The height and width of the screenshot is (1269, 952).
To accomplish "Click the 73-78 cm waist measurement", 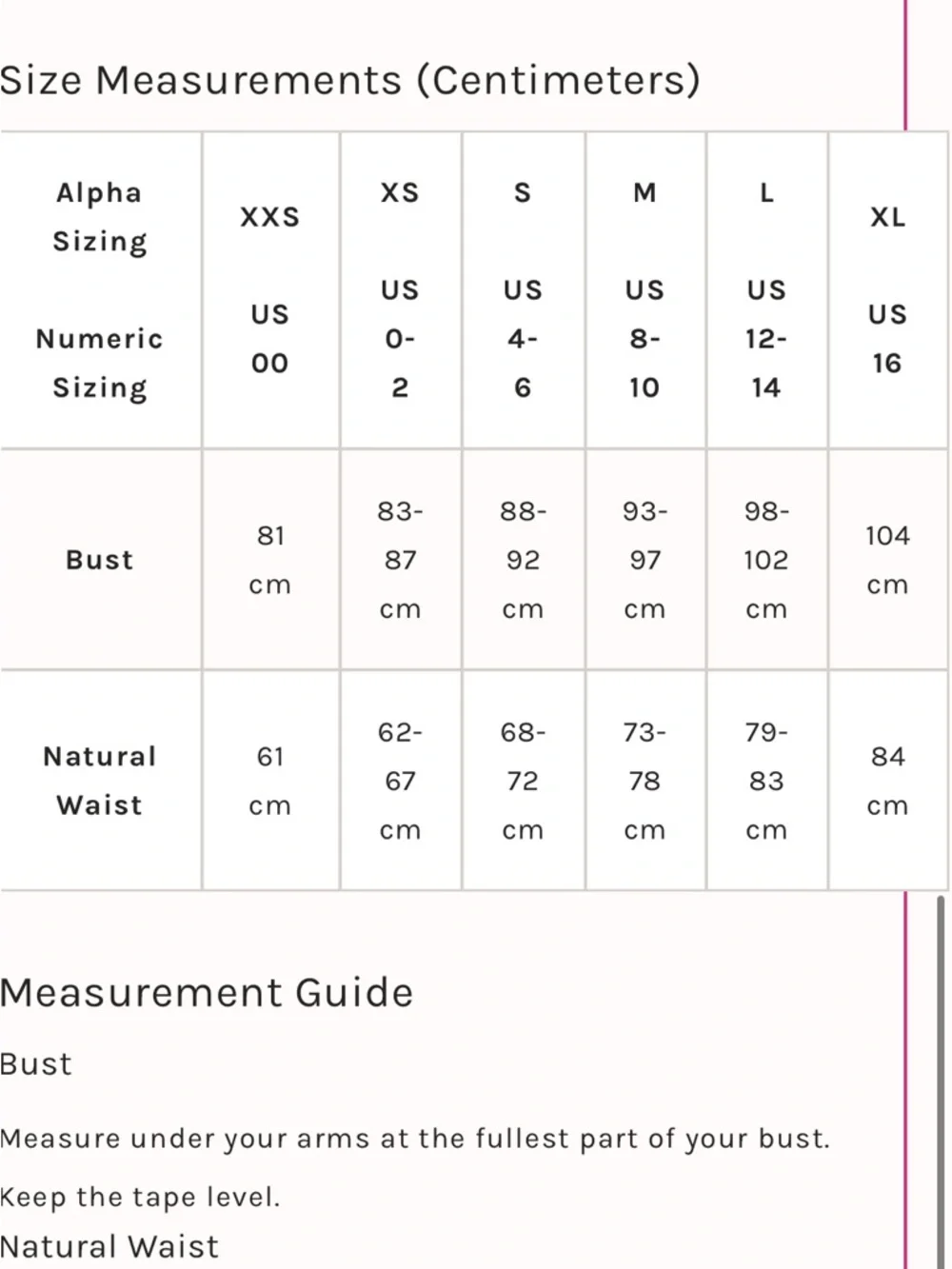I will (645, 781).
